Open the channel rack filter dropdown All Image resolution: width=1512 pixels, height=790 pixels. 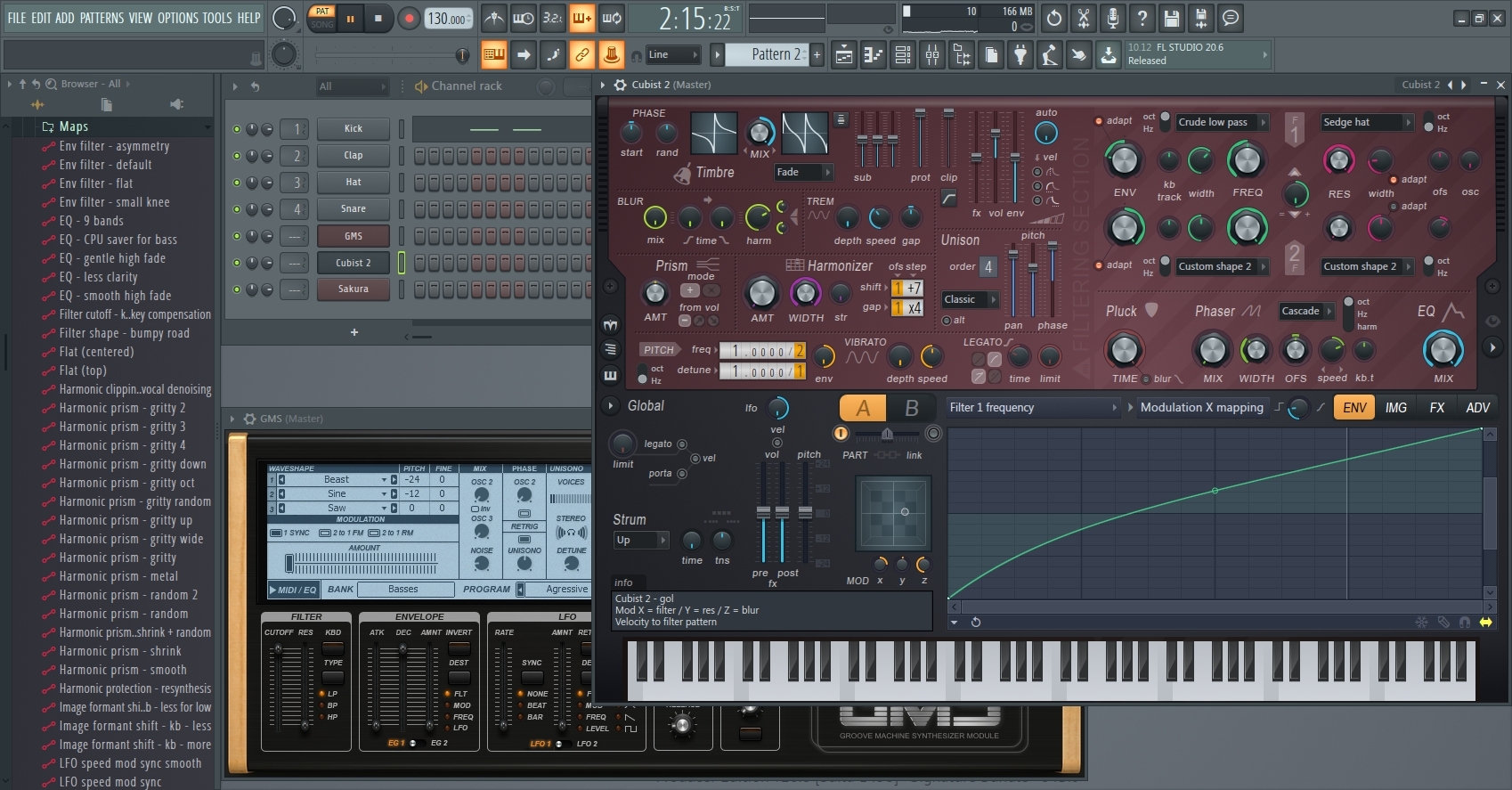353,86
